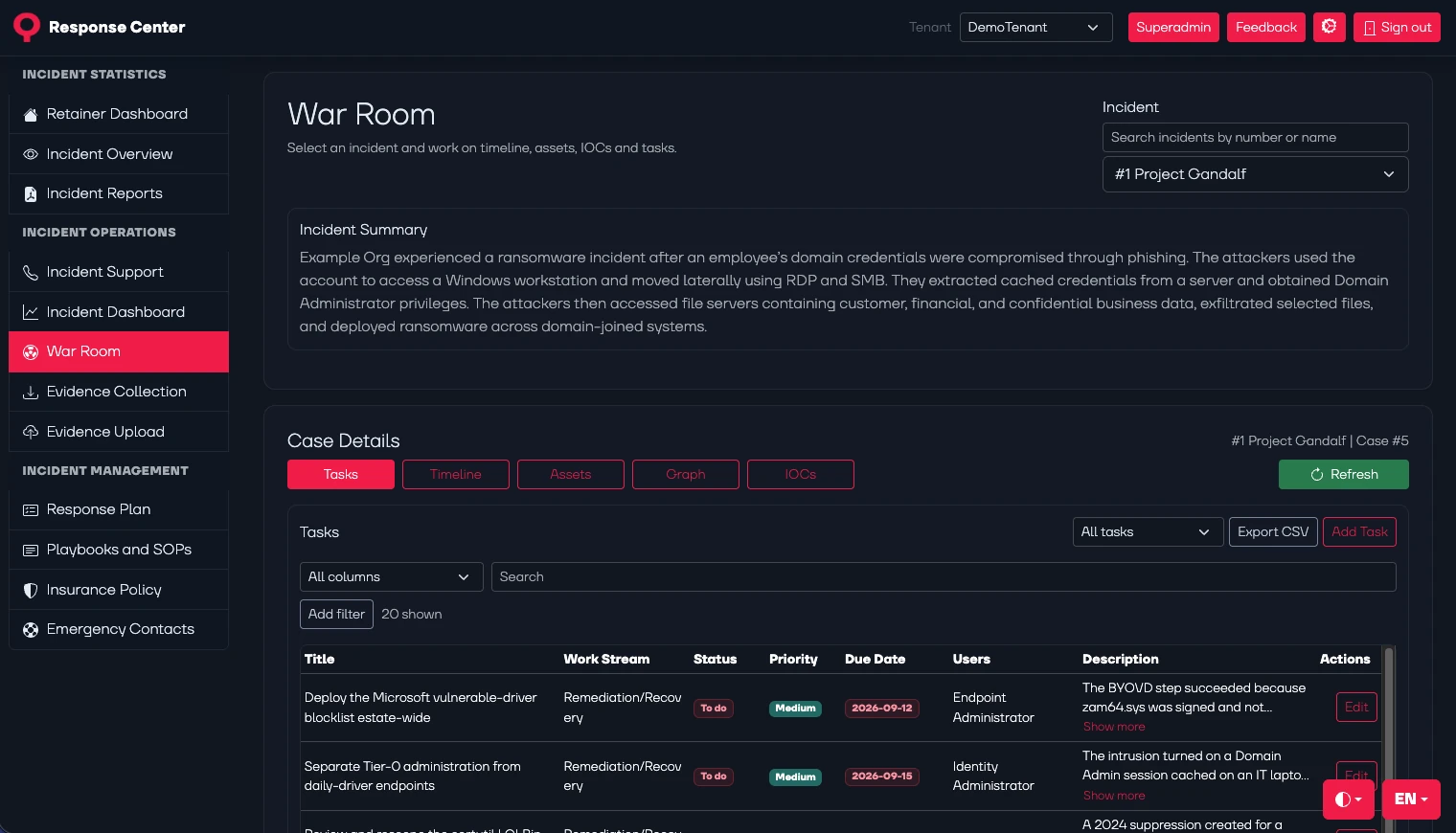Click the Incident Support phone icon
This screenshot has height=833, width=1456.
tap(31, 273)
